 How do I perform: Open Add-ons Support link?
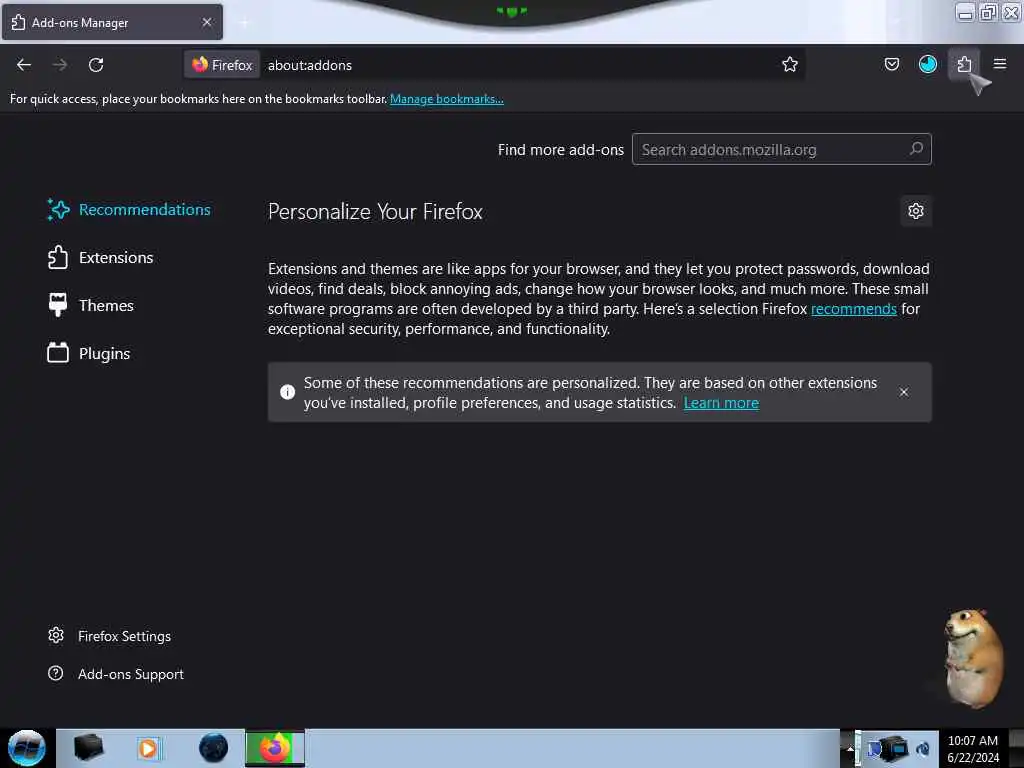tap(116, 674)
